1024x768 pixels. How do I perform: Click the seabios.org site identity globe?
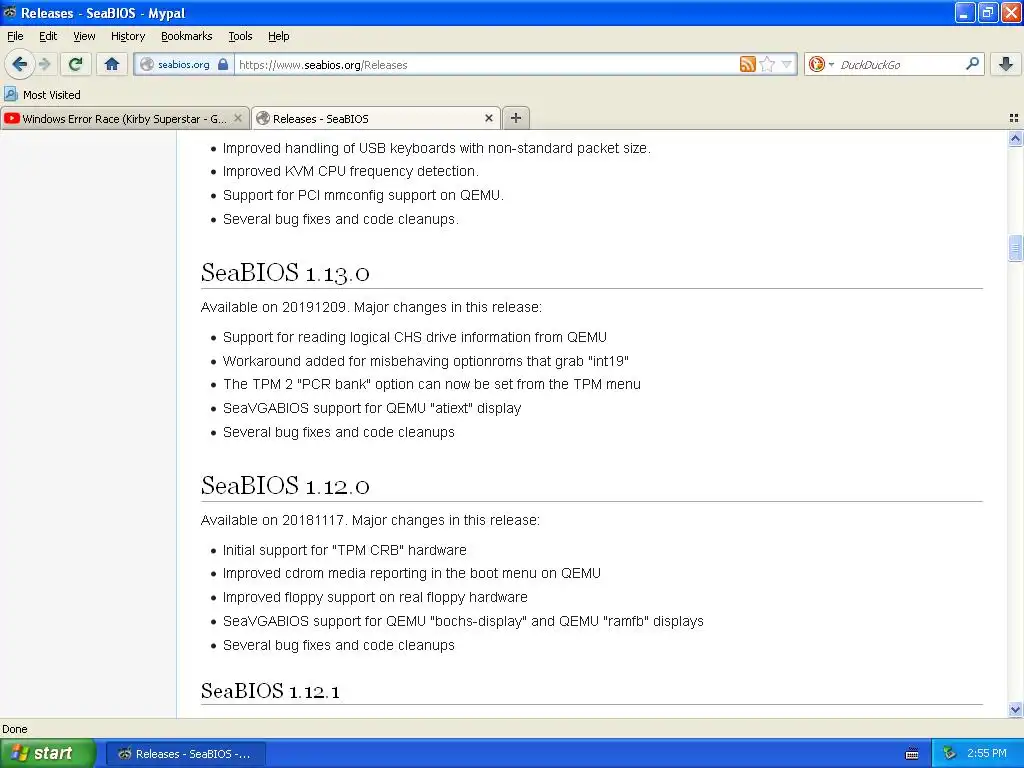(x=147, y=64)
